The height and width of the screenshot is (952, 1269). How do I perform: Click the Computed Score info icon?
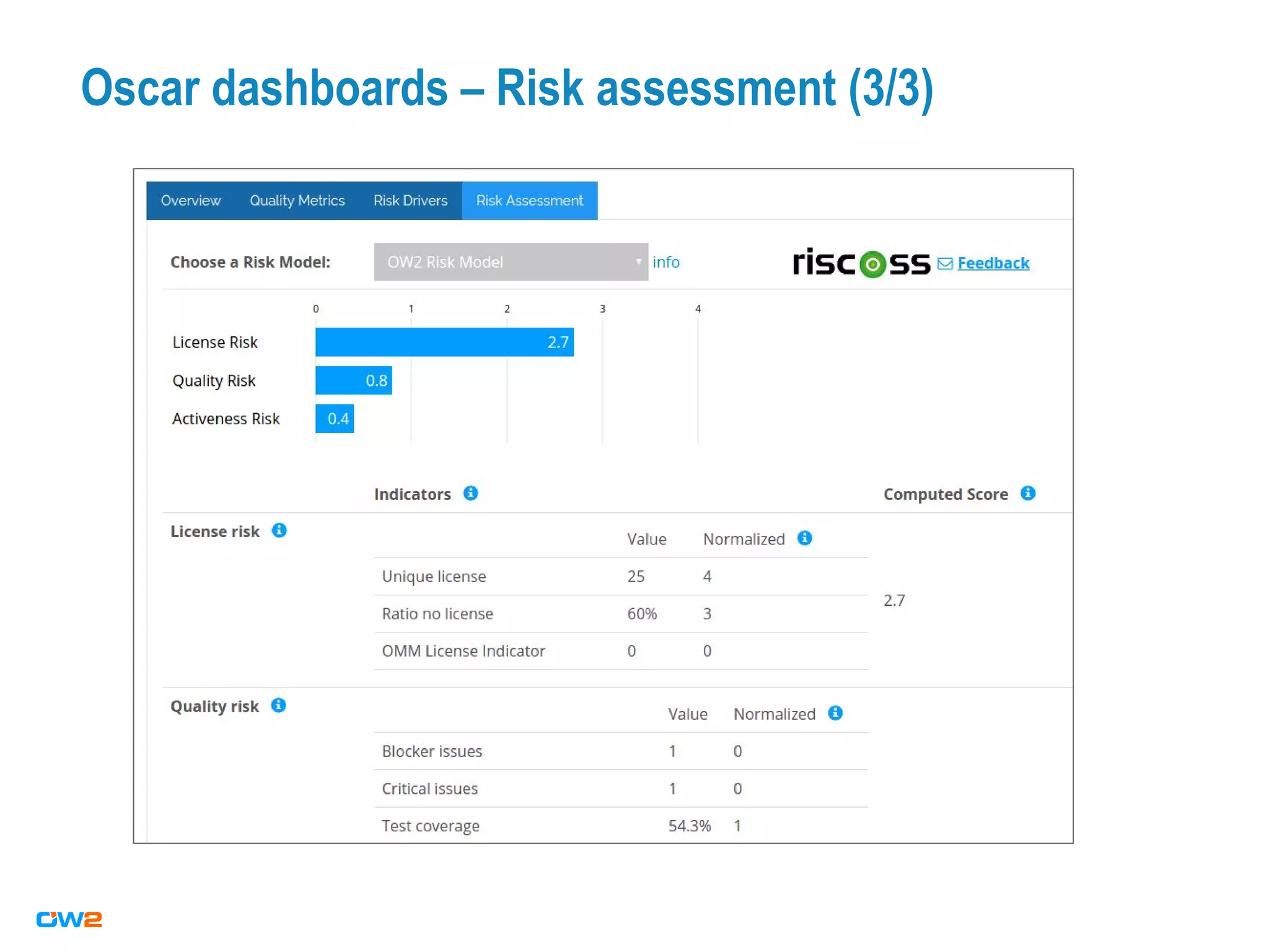1028,493
